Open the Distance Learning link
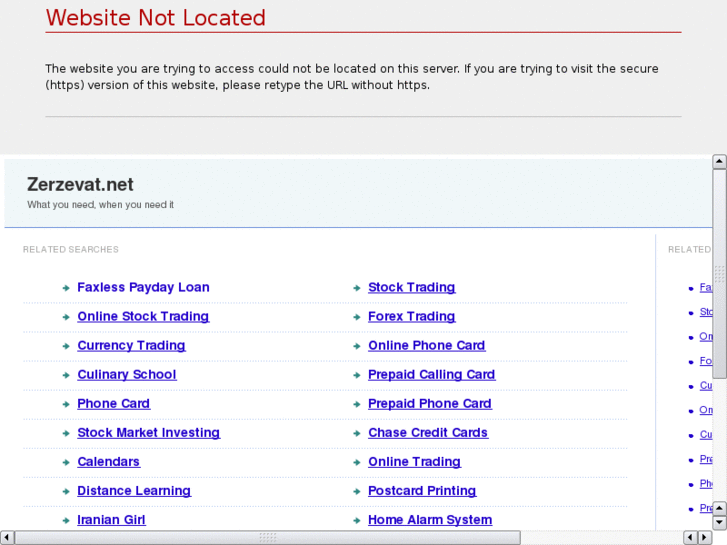This screenshot has width=727, height=545. pos(134,491)
